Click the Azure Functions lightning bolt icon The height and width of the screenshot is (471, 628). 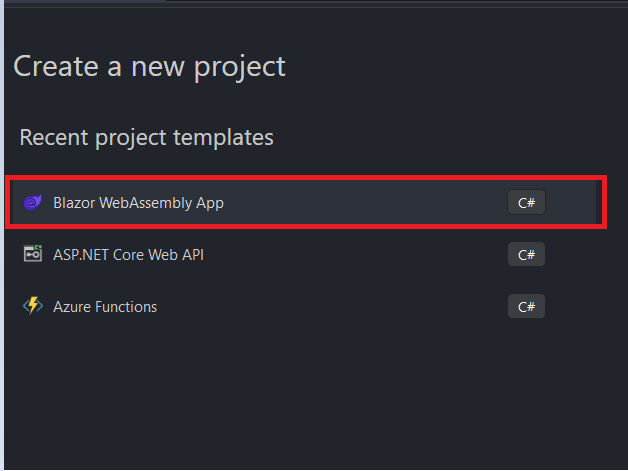[33, 306]
